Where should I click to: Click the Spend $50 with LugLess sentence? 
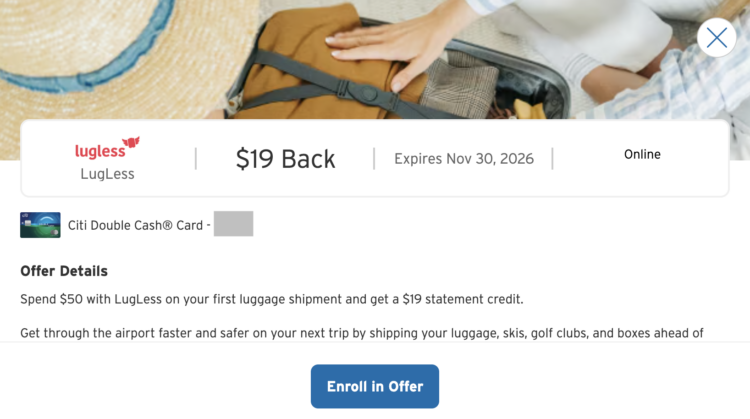(272, 299)
